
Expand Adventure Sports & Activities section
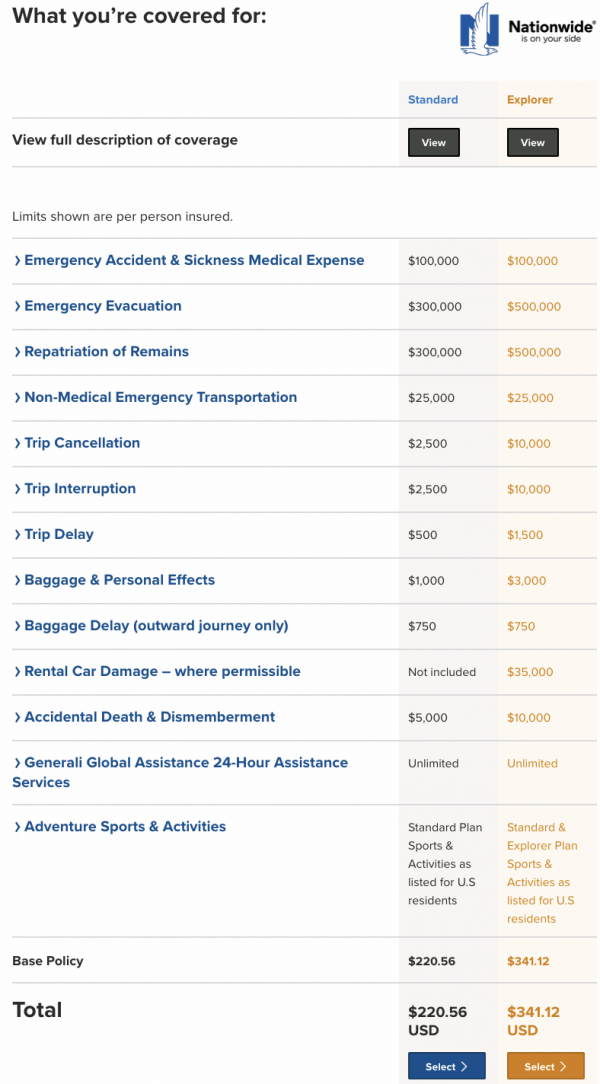(125, 827)
